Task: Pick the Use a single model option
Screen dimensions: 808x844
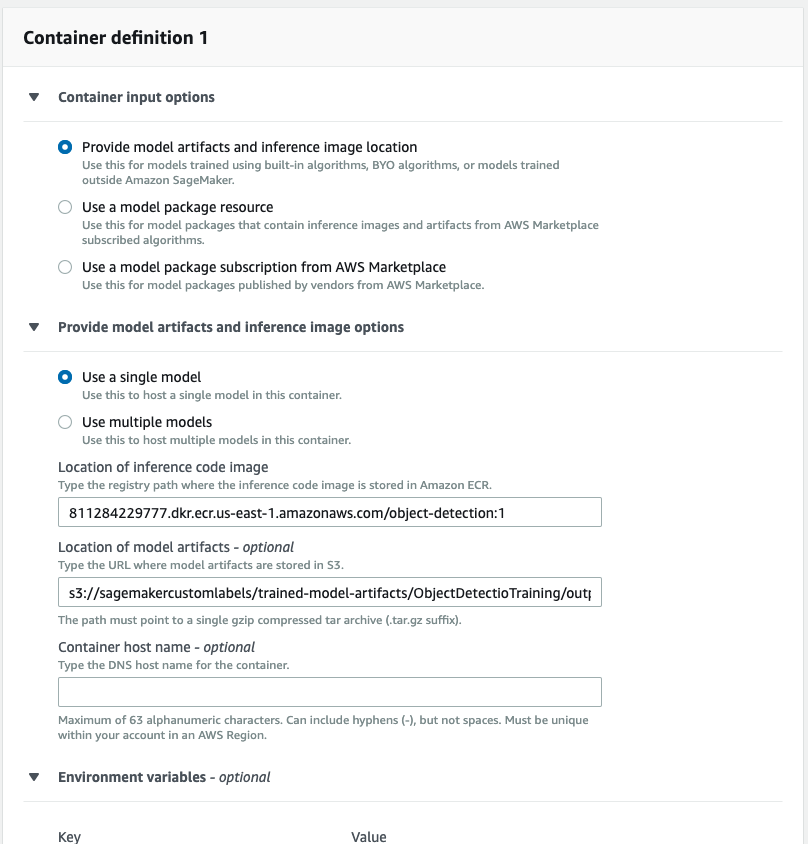Action: [x=65, y=377]
